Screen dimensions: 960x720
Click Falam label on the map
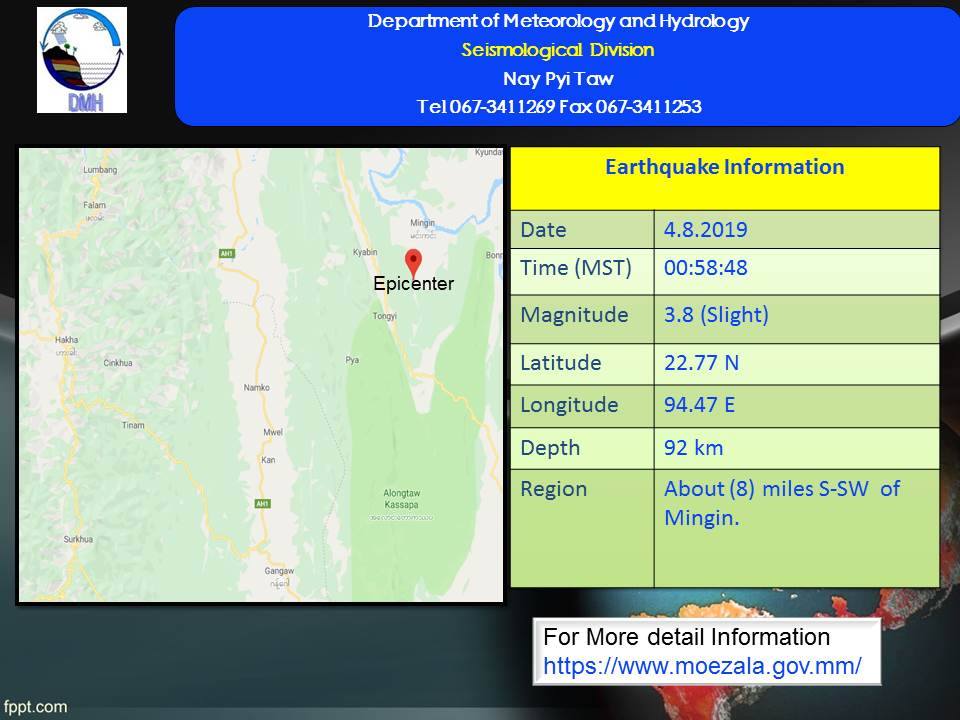[x=94, y=205]
